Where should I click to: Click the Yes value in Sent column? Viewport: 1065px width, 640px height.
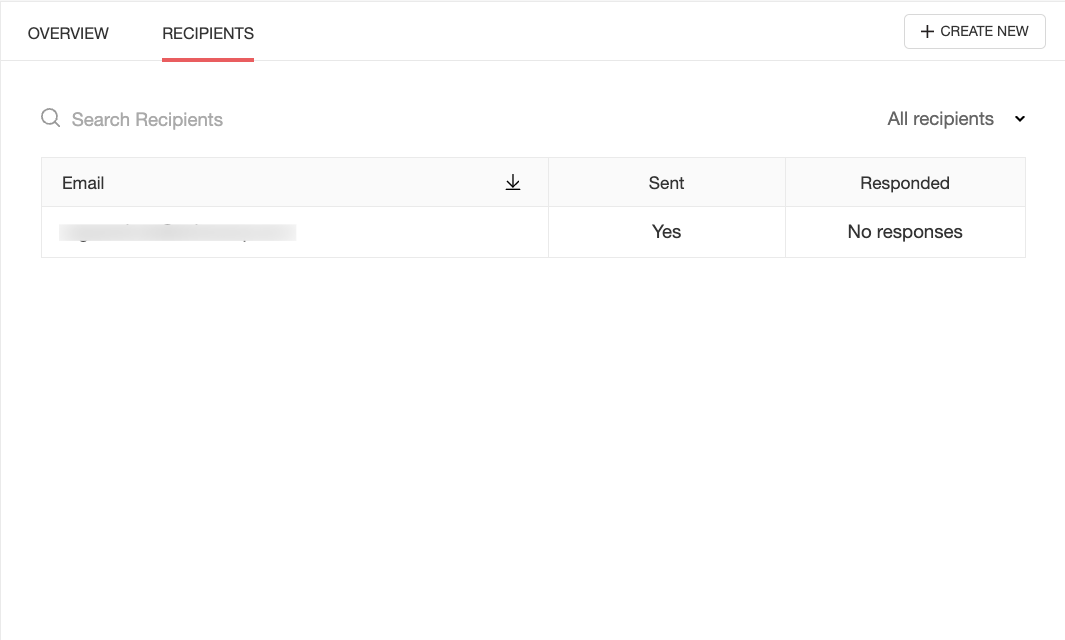pos(666,232)
